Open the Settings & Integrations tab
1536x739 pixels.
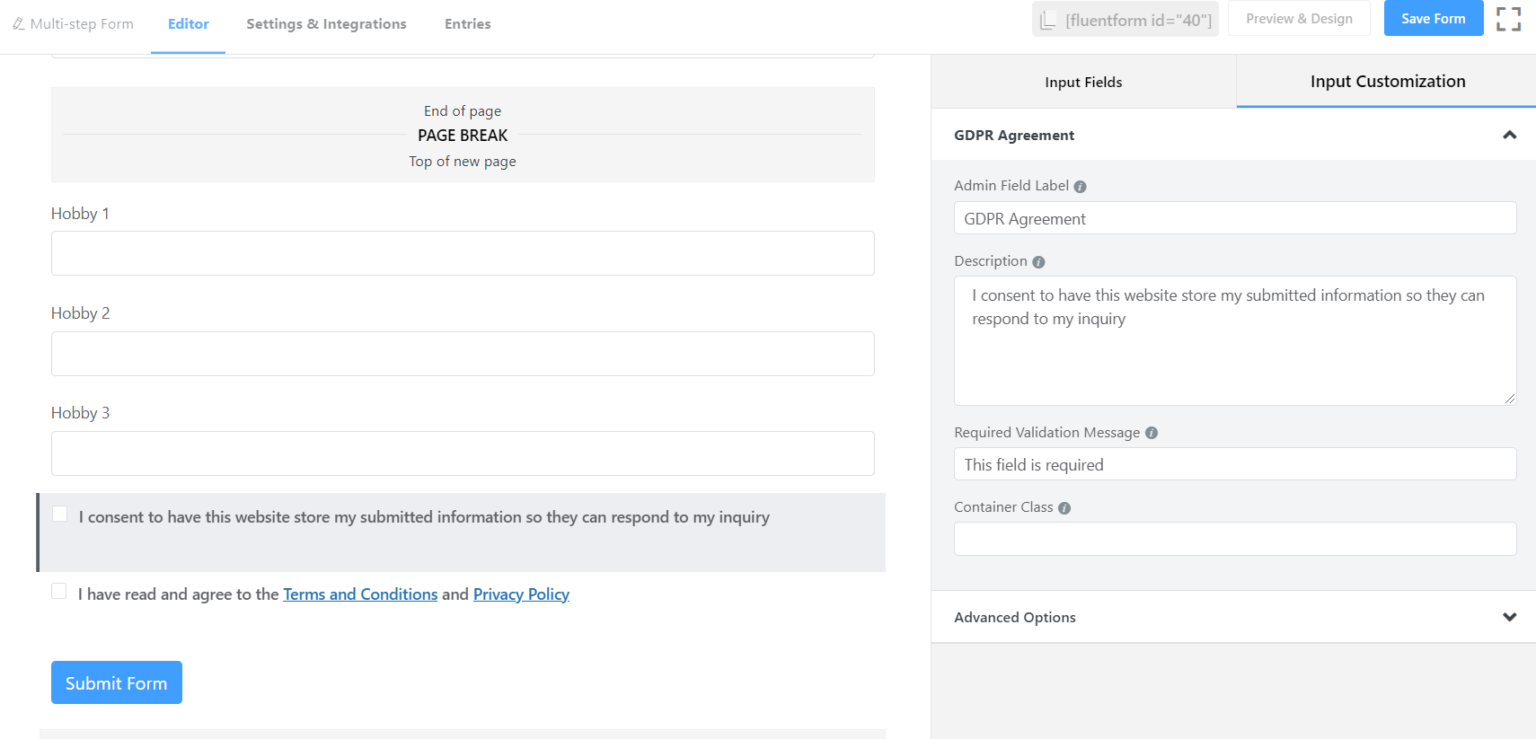(326, 23)
